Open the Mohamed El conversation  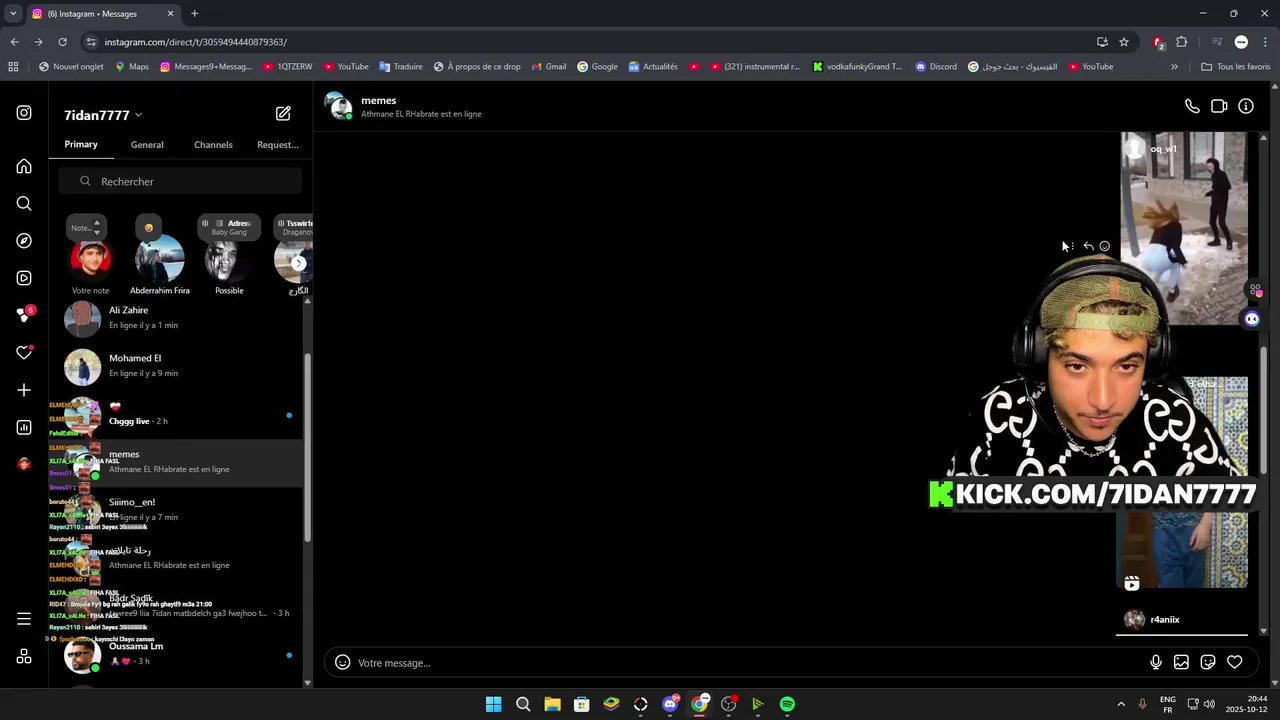tap(176, 367)
